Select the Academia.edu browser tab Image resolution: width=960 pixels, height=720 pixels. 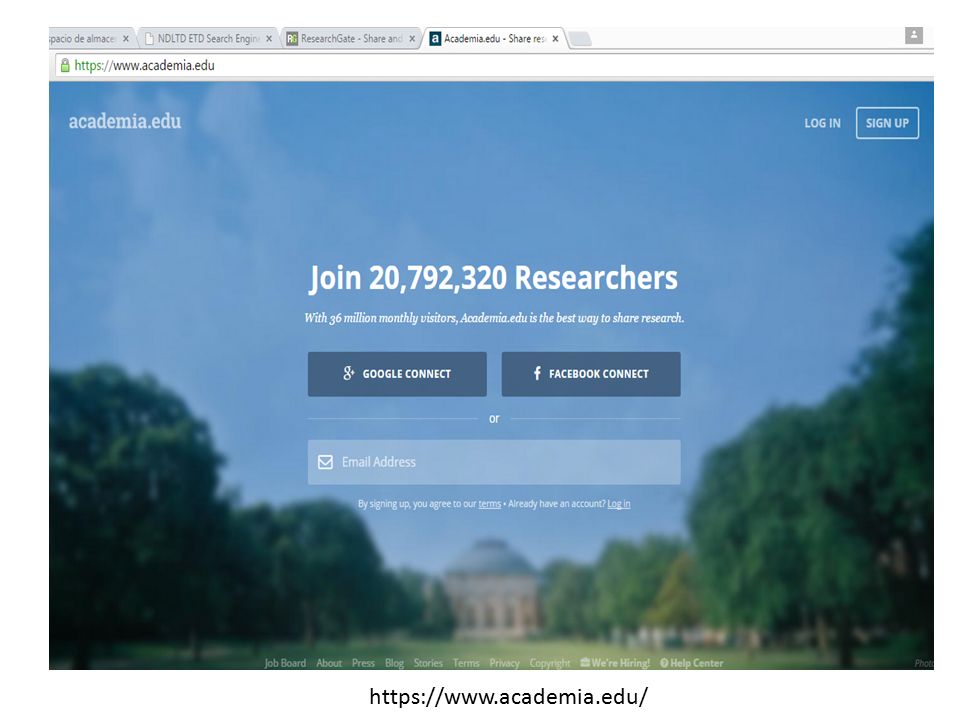pos(495,39)
